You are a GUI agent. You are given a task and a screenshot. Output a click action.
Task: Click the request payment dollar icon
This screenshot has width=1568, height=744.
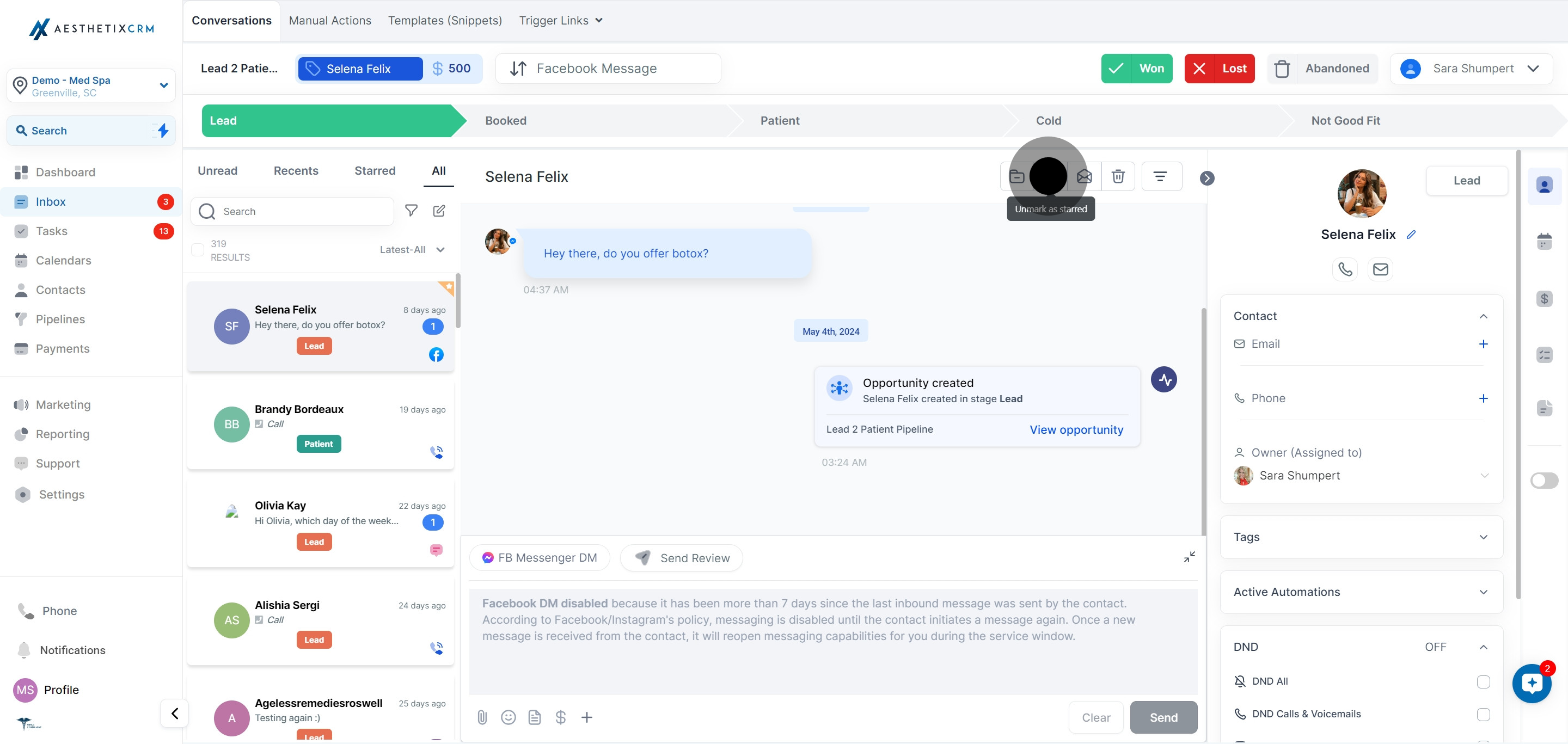click(561, 717)
